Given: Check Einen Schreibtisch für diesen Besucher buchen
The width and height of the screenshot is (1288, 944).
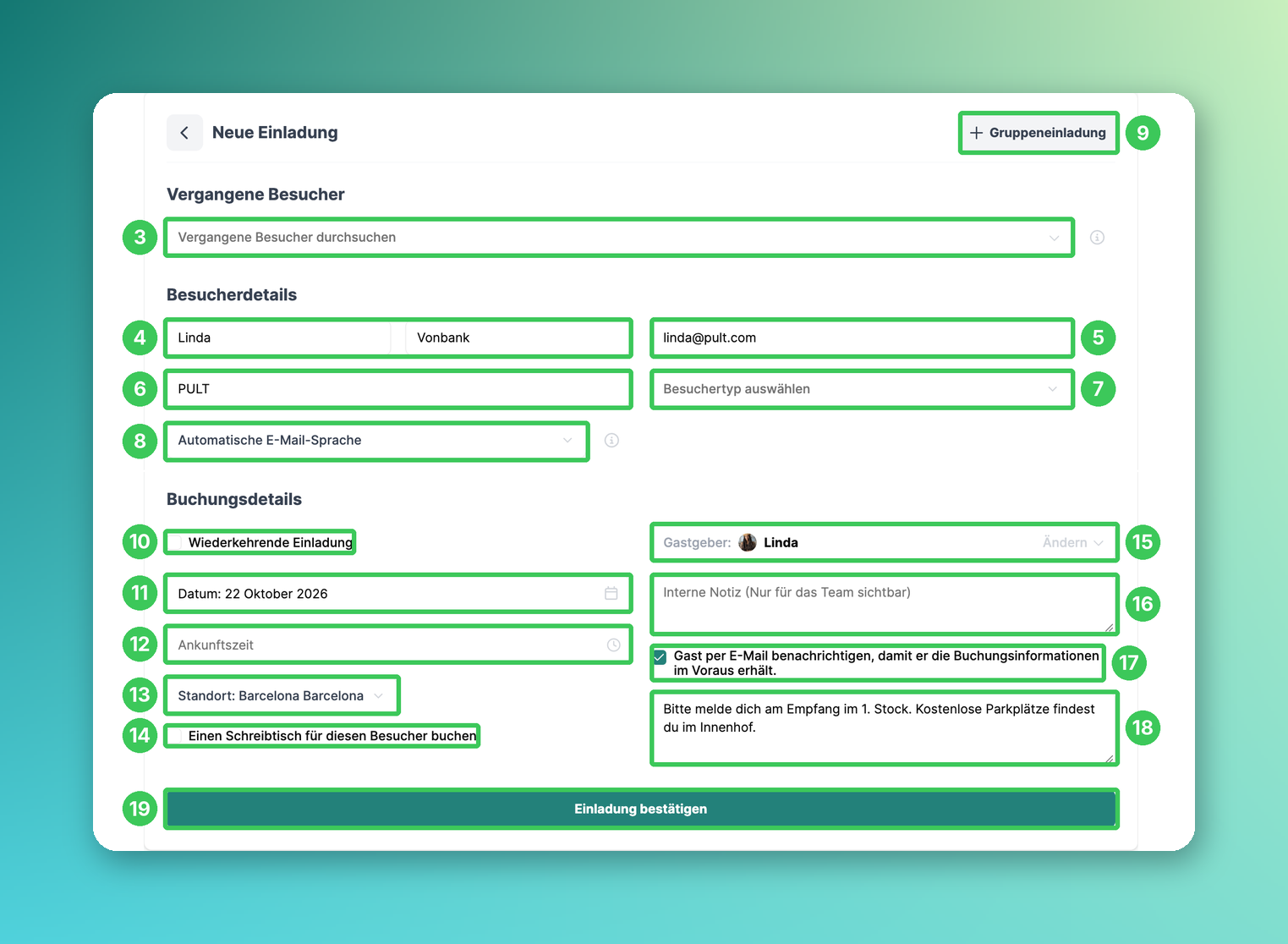Looking at the screenshot, I should point(175,737).
